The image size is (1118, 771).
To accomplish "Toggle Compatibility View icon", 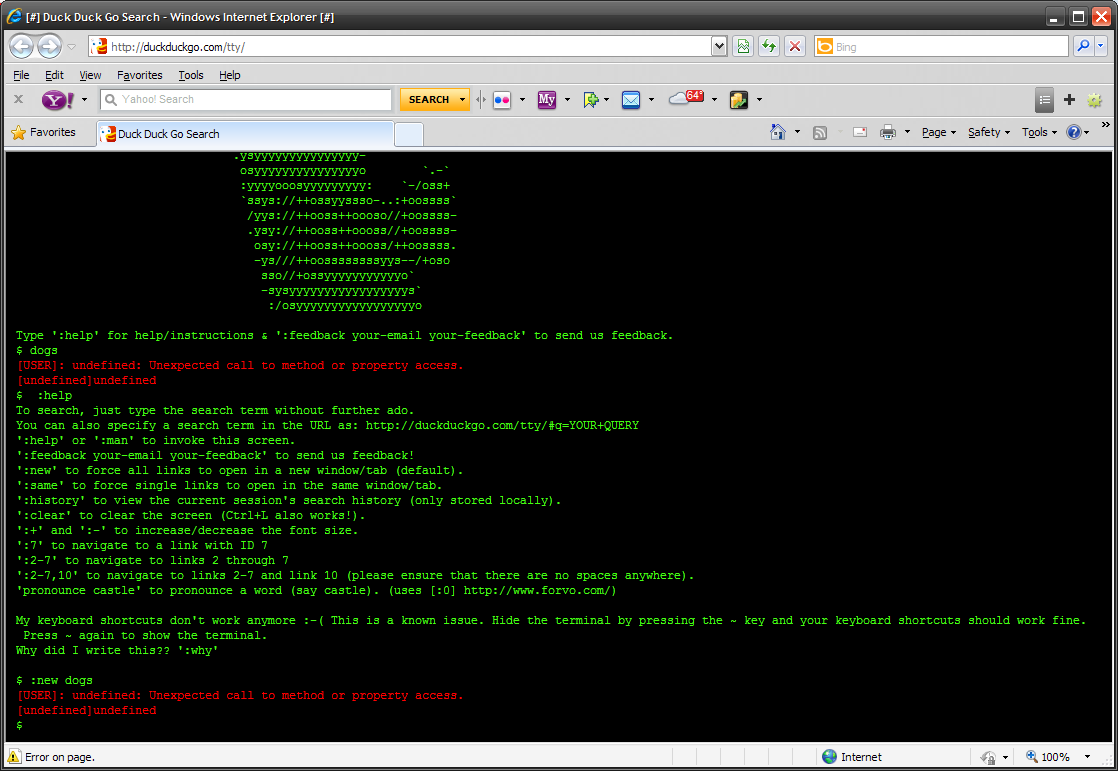I will coord(743,47).
